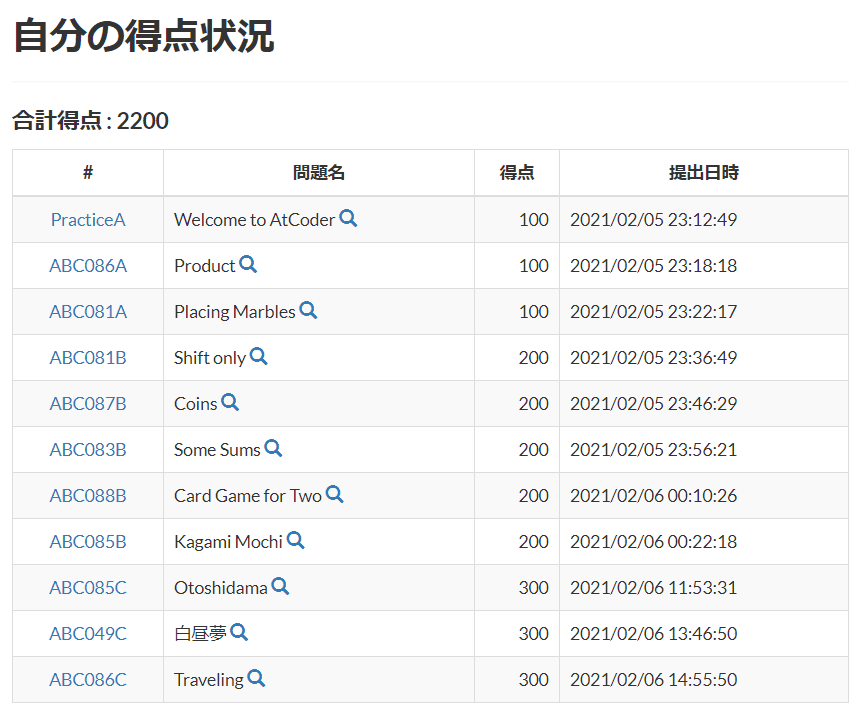Go to the ABC086A problem link

88,266
